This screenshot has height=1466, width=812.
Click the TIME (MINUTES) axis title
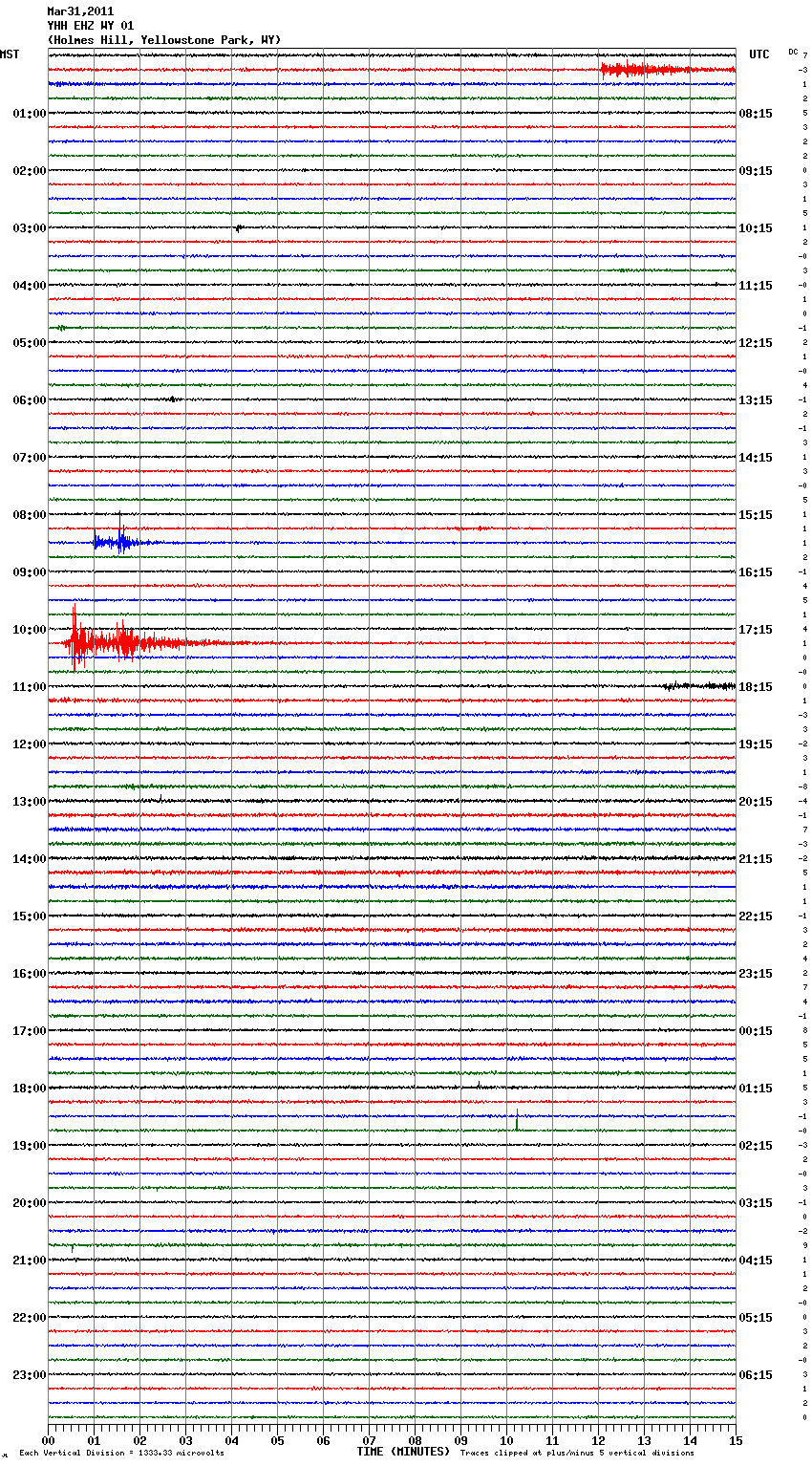pyautogui.click(x=403, y=1452)
